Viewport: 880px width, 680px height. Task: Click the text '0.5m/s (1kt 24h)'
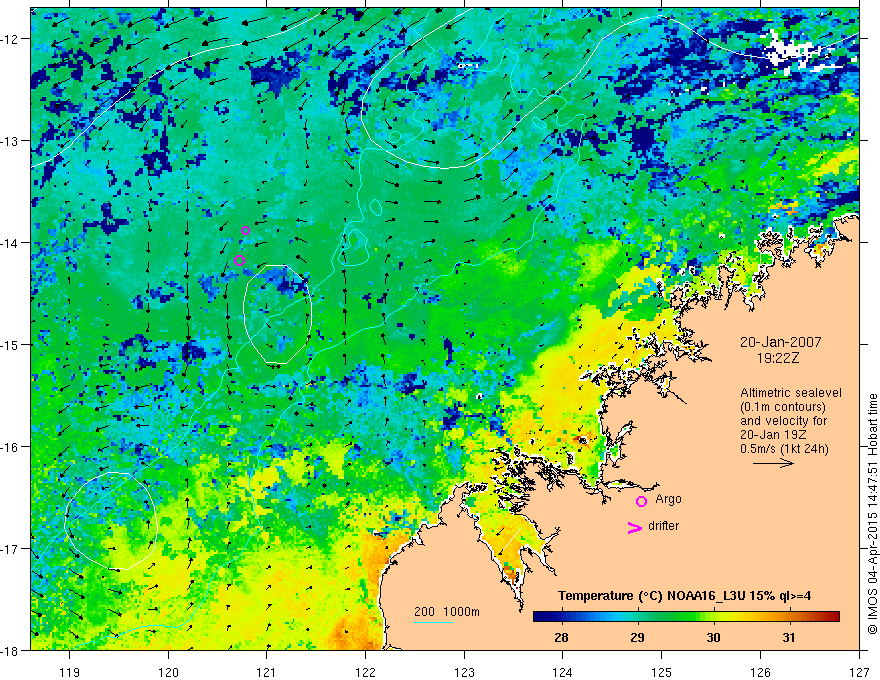[784, 449]
